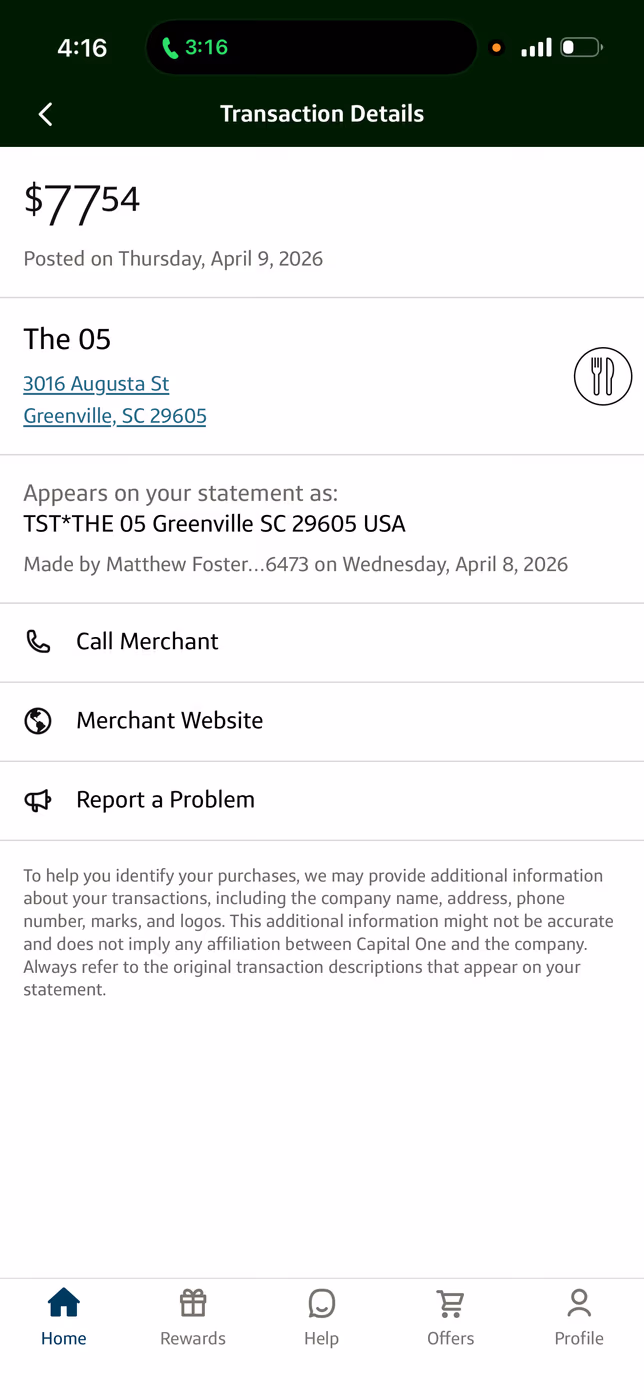This screenshot has height=1400, width=644.
Task: Tap the $77.54 transaction amount
Action: [x=82, y=203]
